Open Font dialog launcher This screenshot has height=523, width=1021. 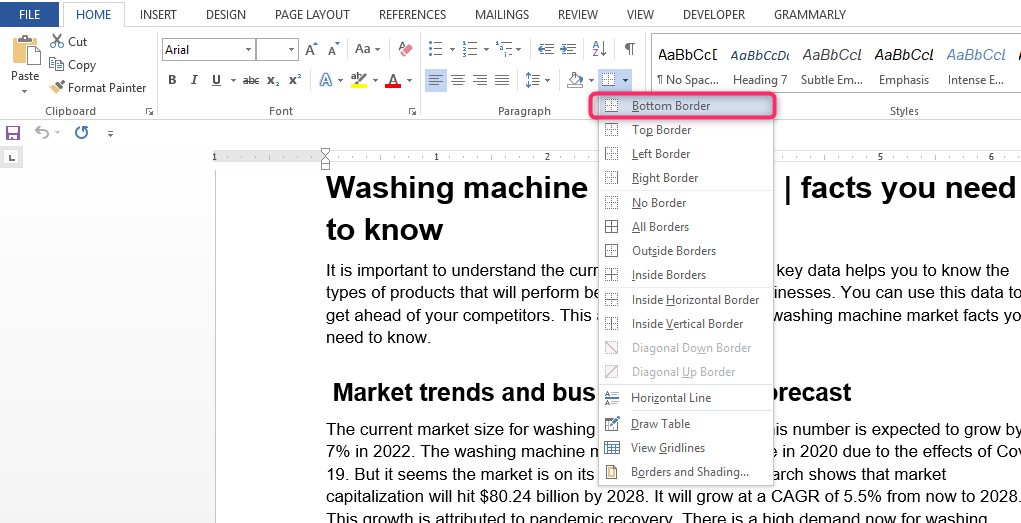[412, 112]
